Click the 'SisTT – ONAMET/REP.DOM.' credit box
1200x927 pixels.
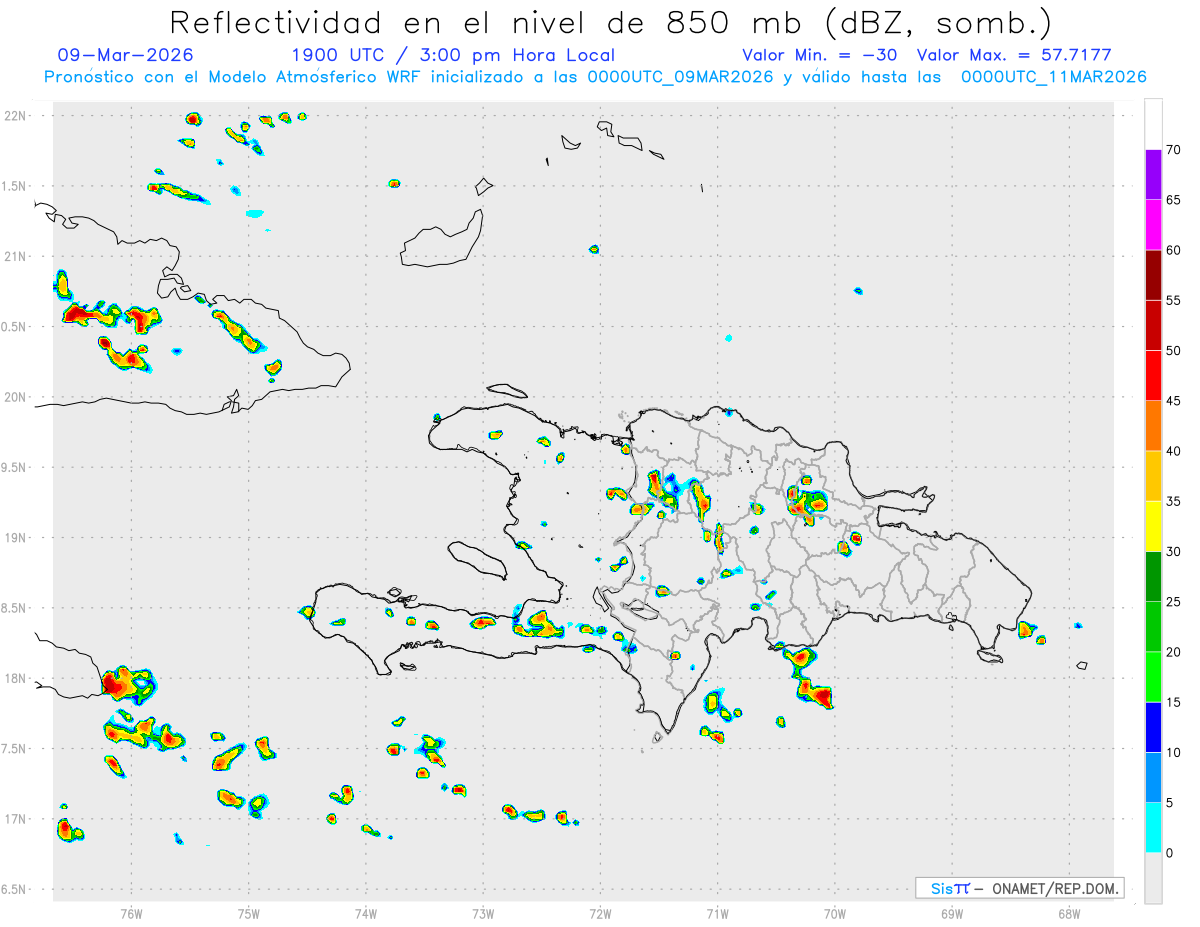(x=1019, y=888)
